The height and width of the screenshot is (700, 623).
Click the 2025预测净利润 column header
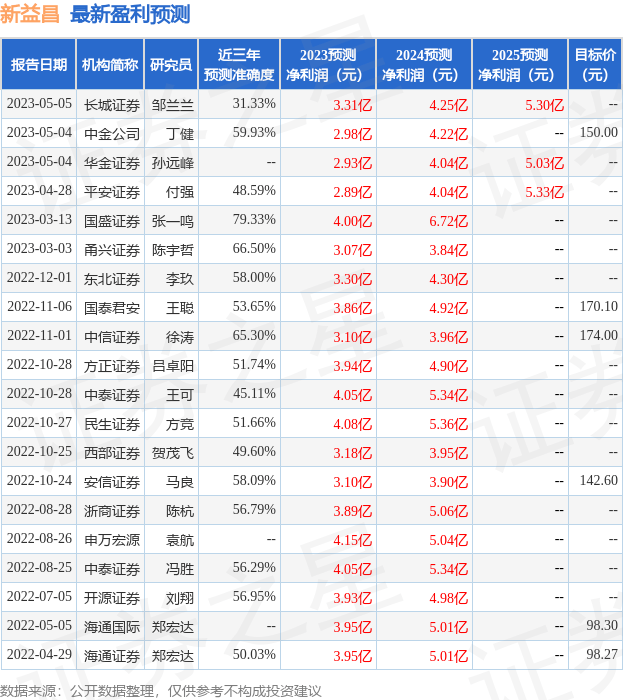coord(520,64)
